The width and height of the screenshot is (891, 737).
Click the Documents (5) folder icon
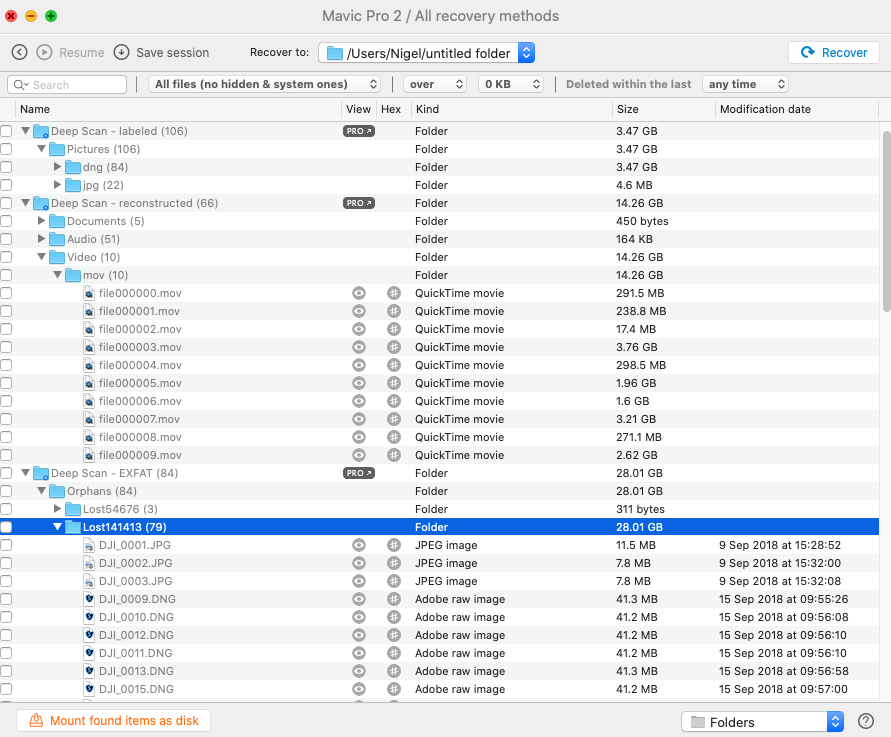[x=57, y=221]
